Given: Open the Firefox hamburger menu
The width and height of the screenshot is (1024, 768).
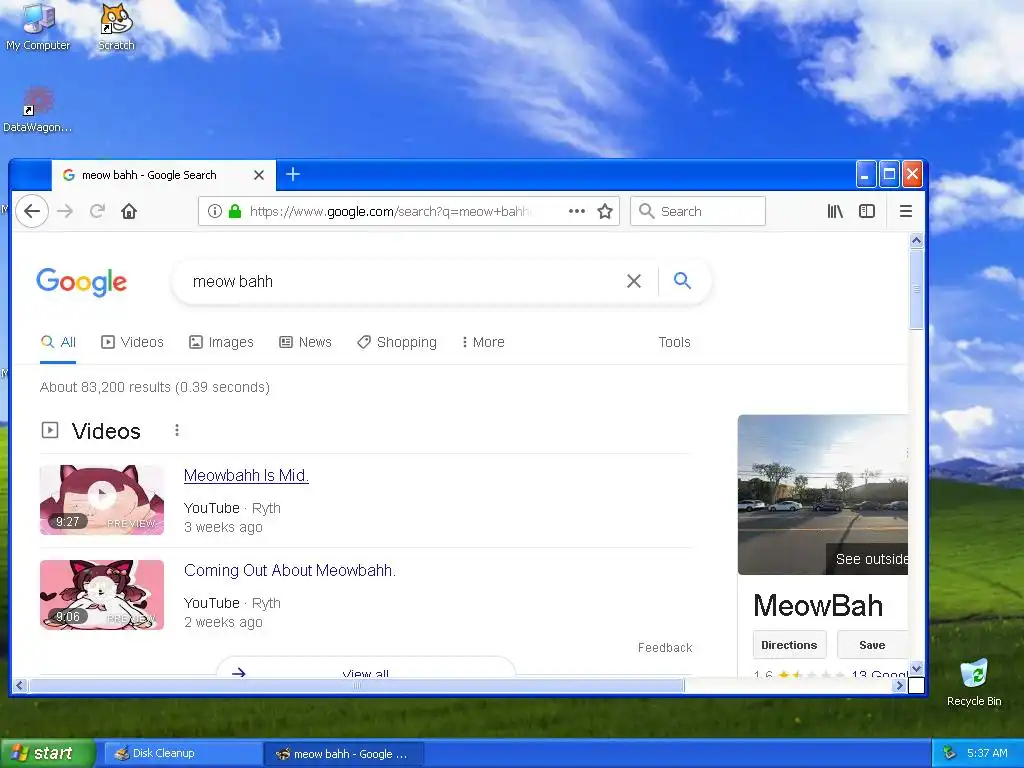Looking at the screenshot, I should [x=906, y=211].
